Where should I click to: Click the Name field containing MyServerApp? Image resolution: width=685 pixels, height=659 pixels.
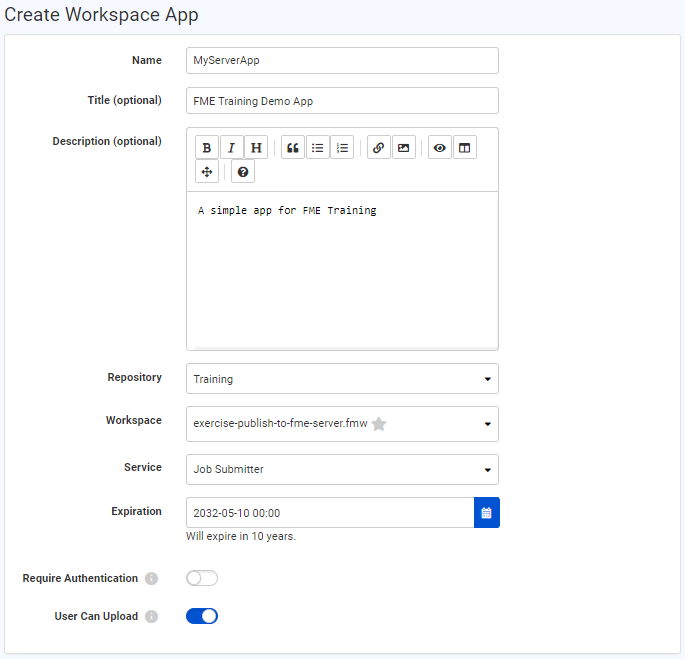pos(342,60)
